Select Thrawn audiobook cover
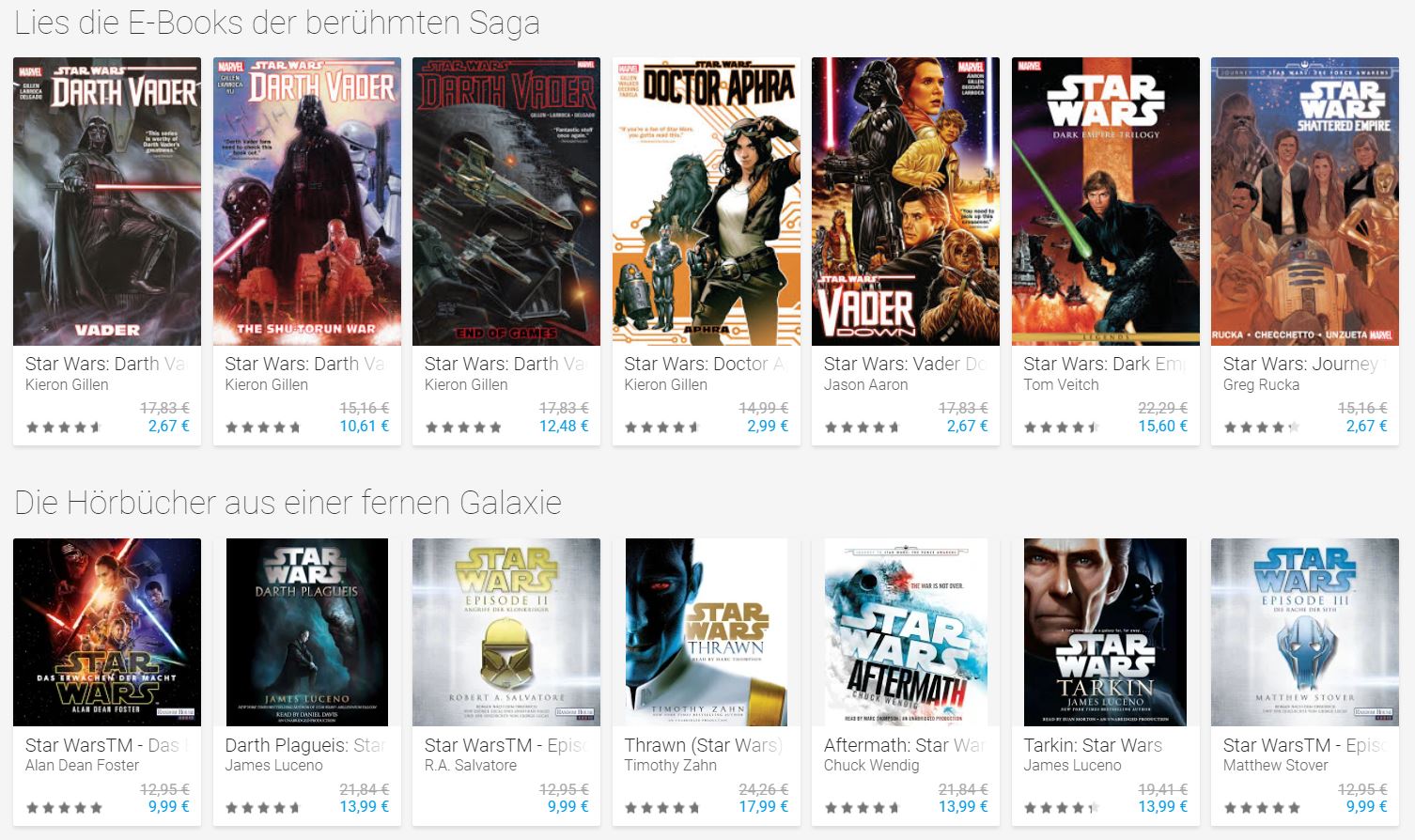The width and height of the screenshot is (1415, 840). [x=707, y=632]
